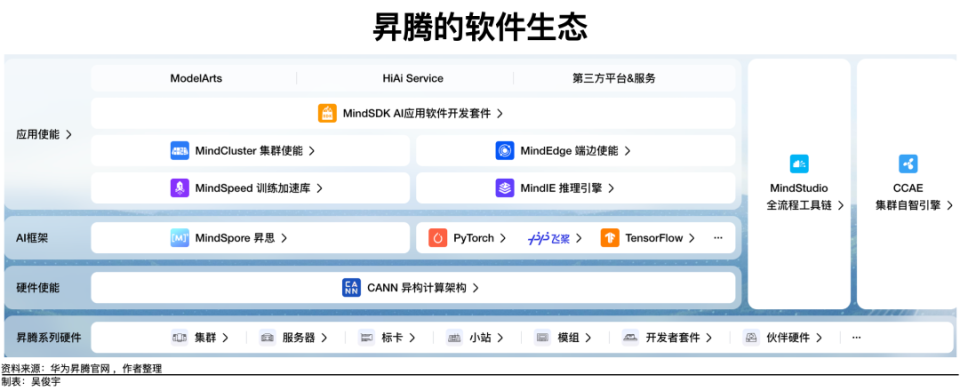960x391 pixels.
Task: Click the 制表：吴俊宇 credit text
Action: 31,382
